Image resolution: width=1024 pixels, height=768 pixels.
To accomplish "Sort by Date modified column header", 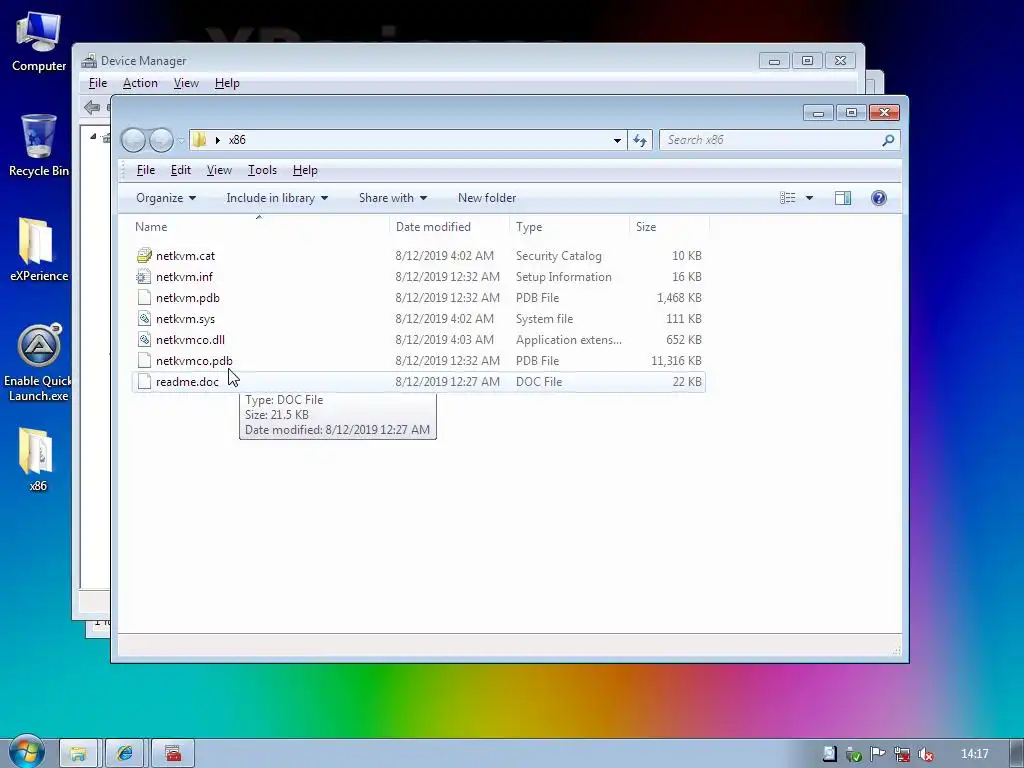I will pyautogui.click(x=449, y=227).
